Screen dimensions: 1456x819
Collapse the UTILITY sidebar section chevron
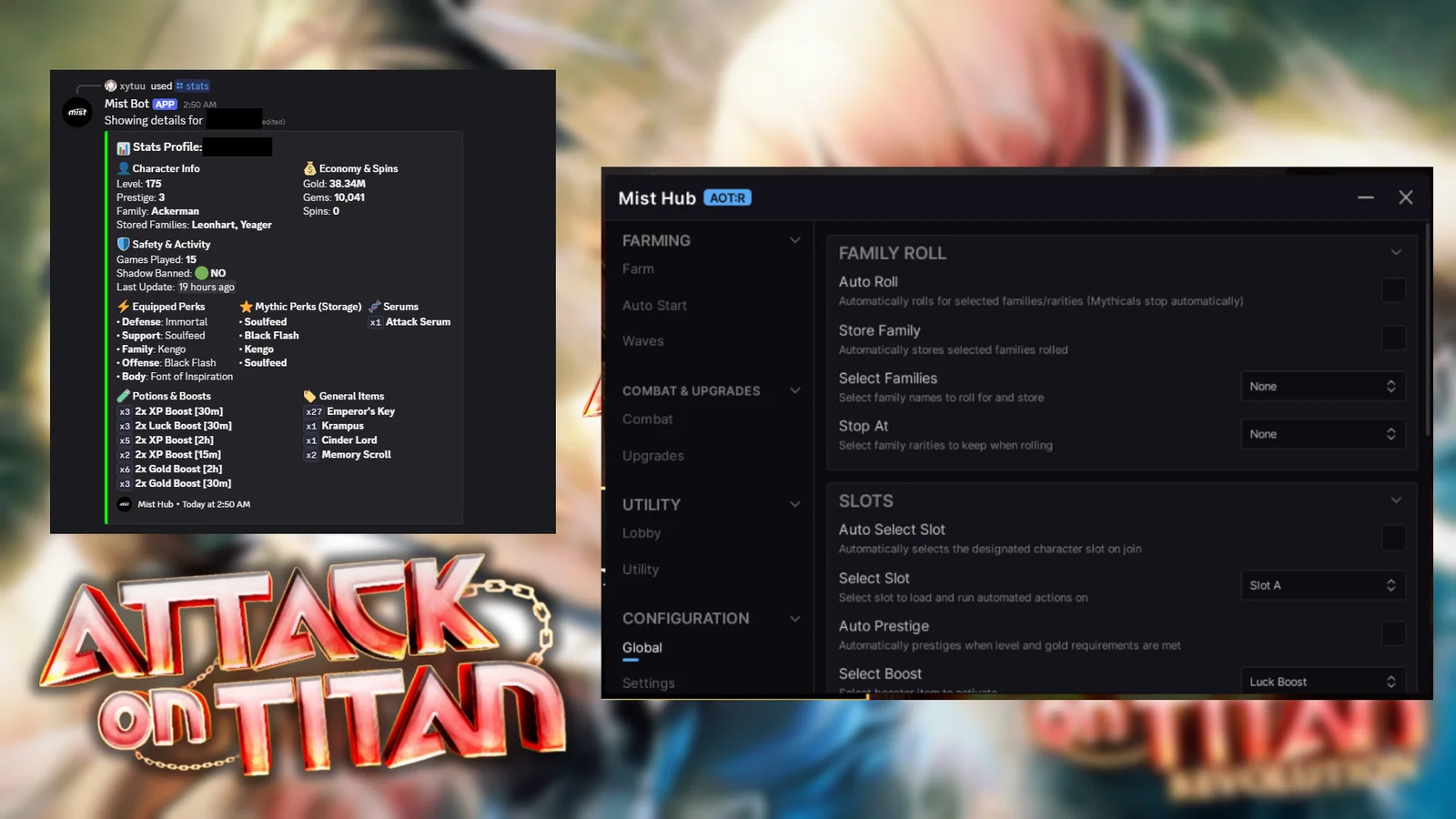794,504
